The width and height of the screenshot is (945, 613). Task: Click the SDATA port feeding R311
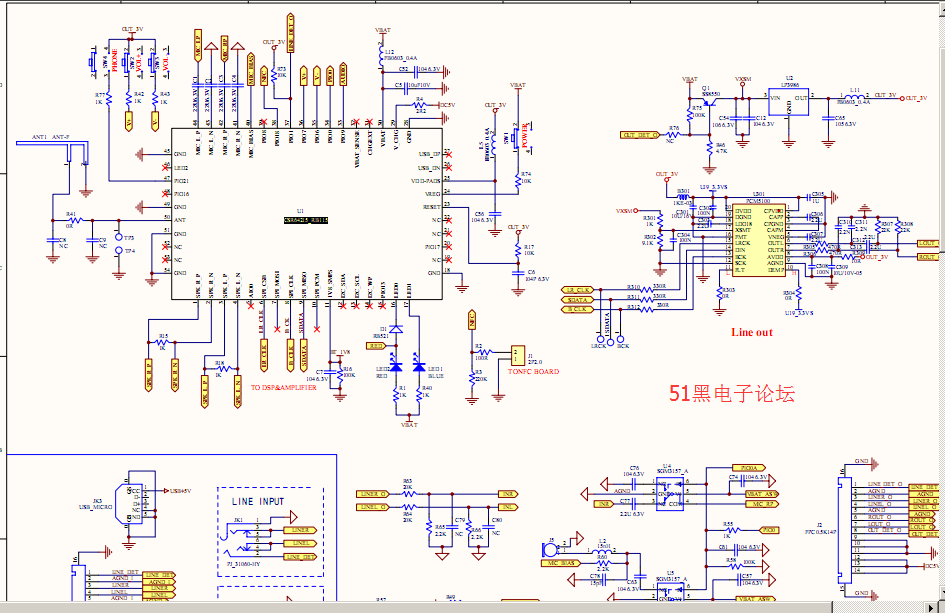(577, 300)
